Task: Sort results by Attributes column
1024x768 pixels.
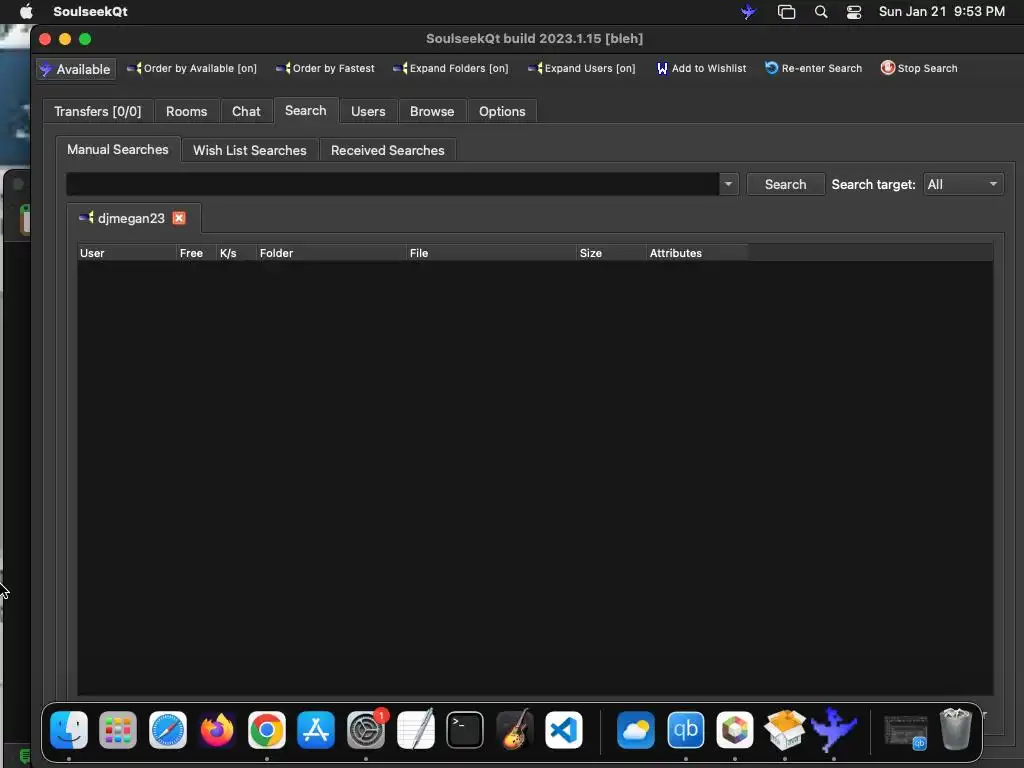Action: point(697,253)
